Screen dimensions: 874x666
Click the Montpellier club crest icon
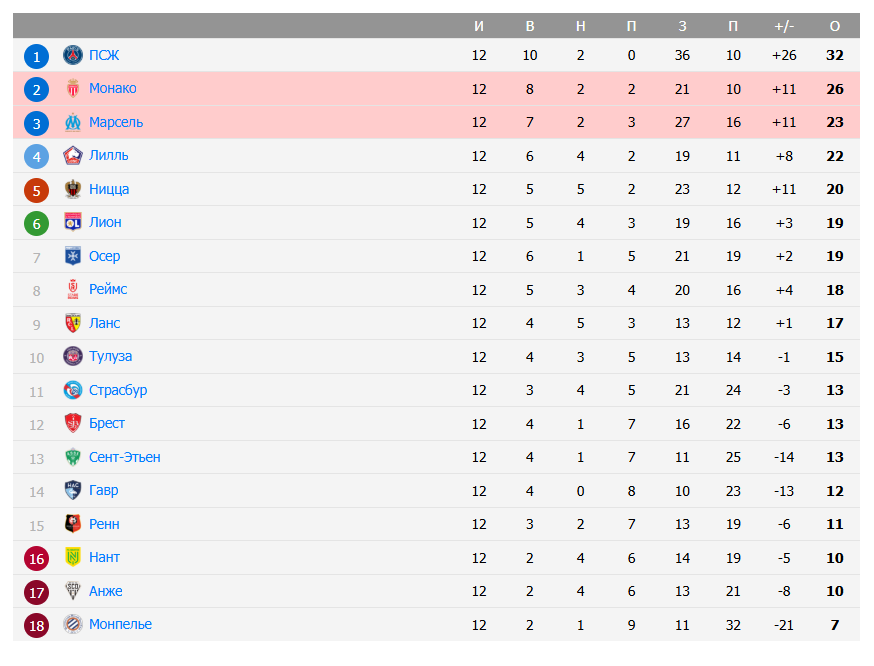pos(72,624)
